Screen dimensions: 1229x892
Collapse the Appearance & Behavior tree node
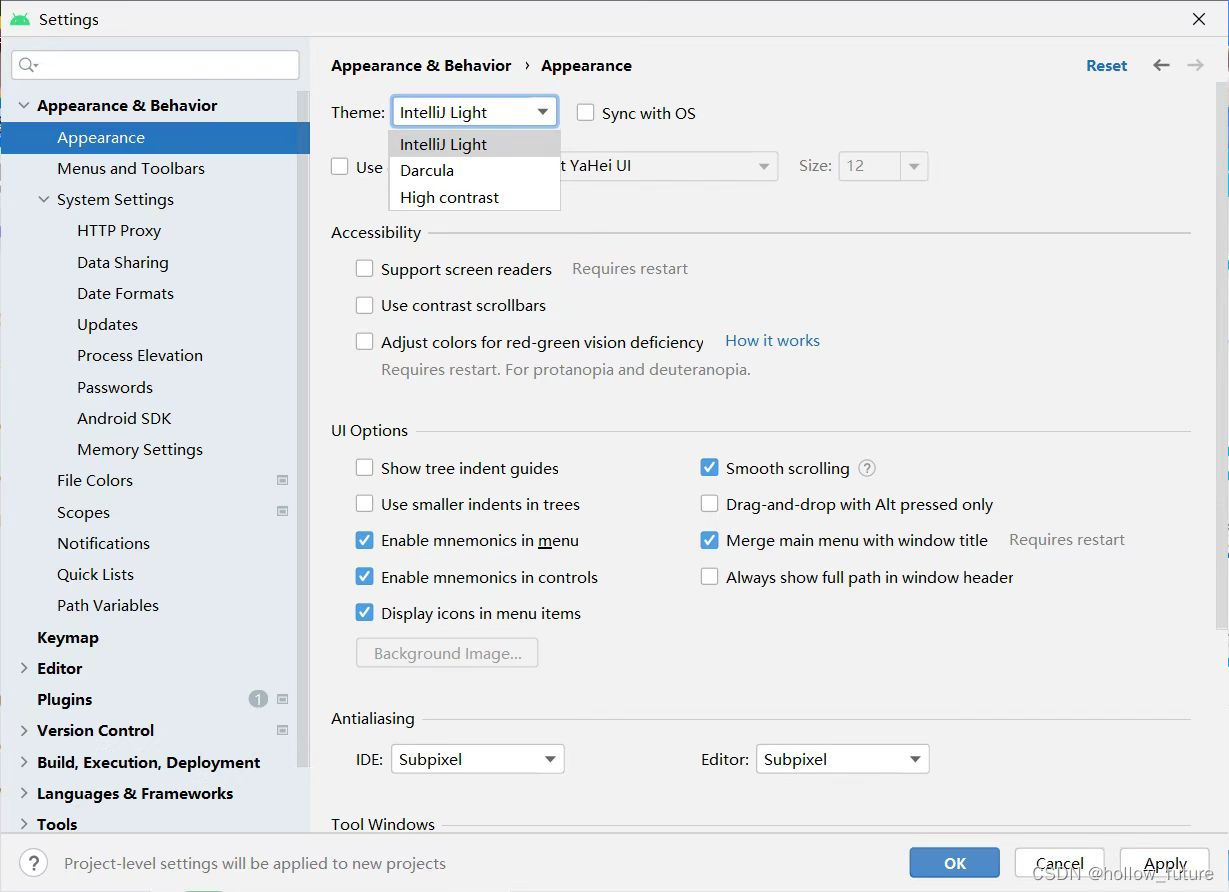click(x=24, y=105)
